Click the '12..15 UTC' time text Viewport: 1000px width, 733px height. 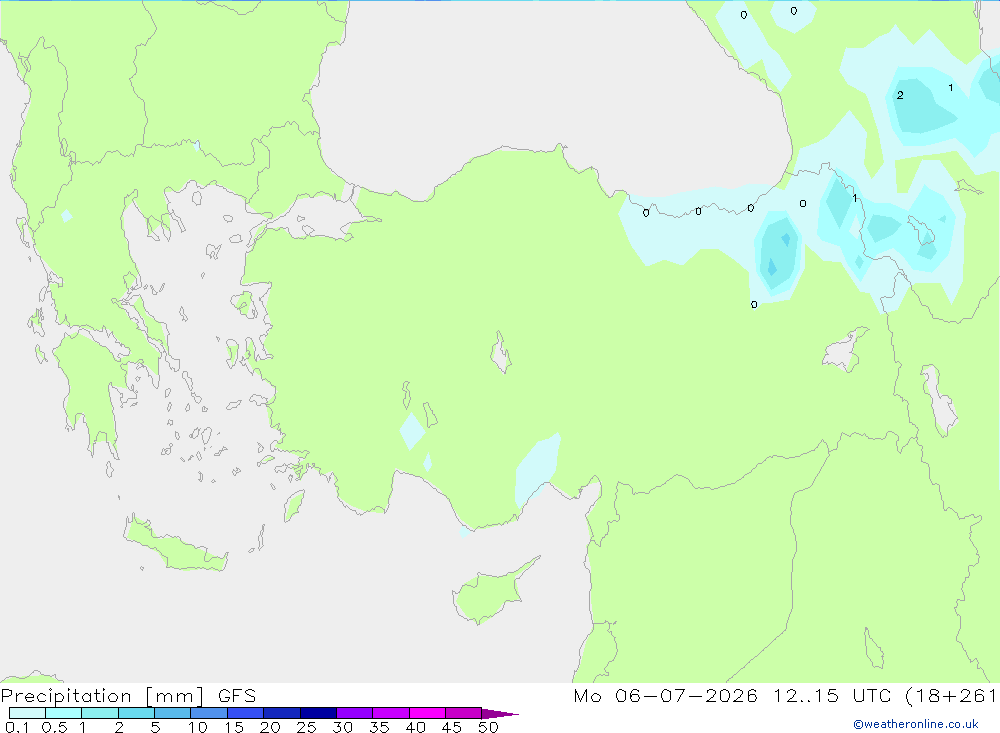(x=832, y=696)
